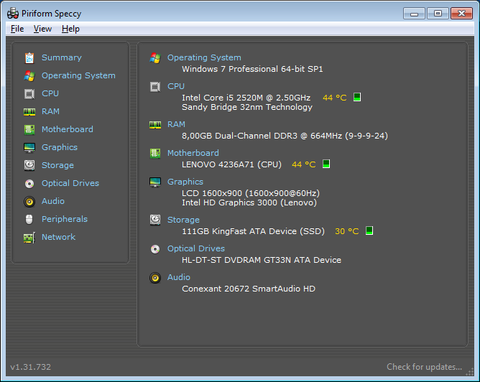Open the File menu
This screenshot has width=480, height=382.
point(17,29)
